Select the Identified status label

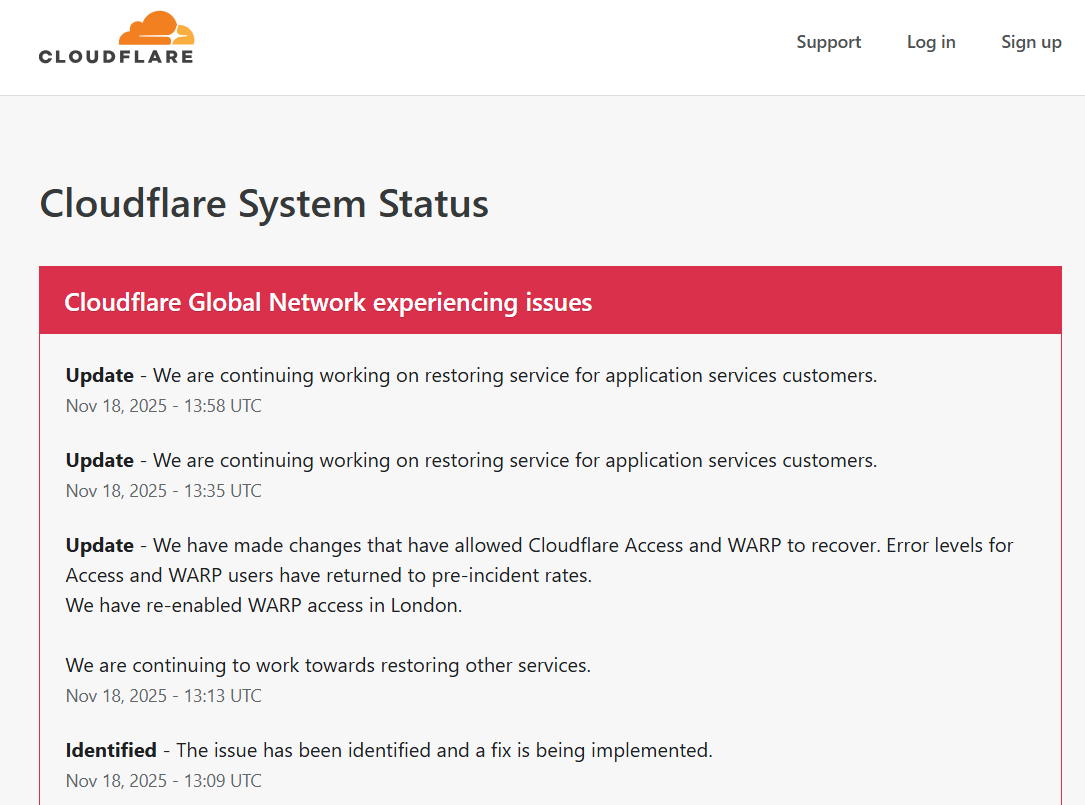click(110, 749)
